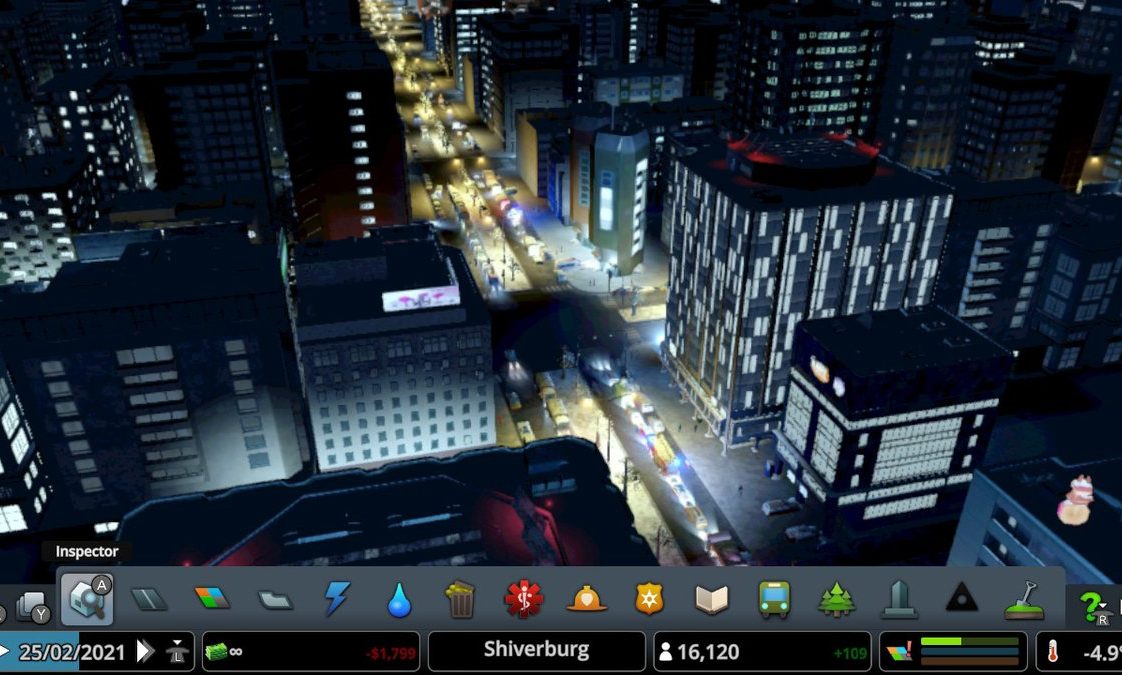Select the Inspector tool

click(87, 597)
